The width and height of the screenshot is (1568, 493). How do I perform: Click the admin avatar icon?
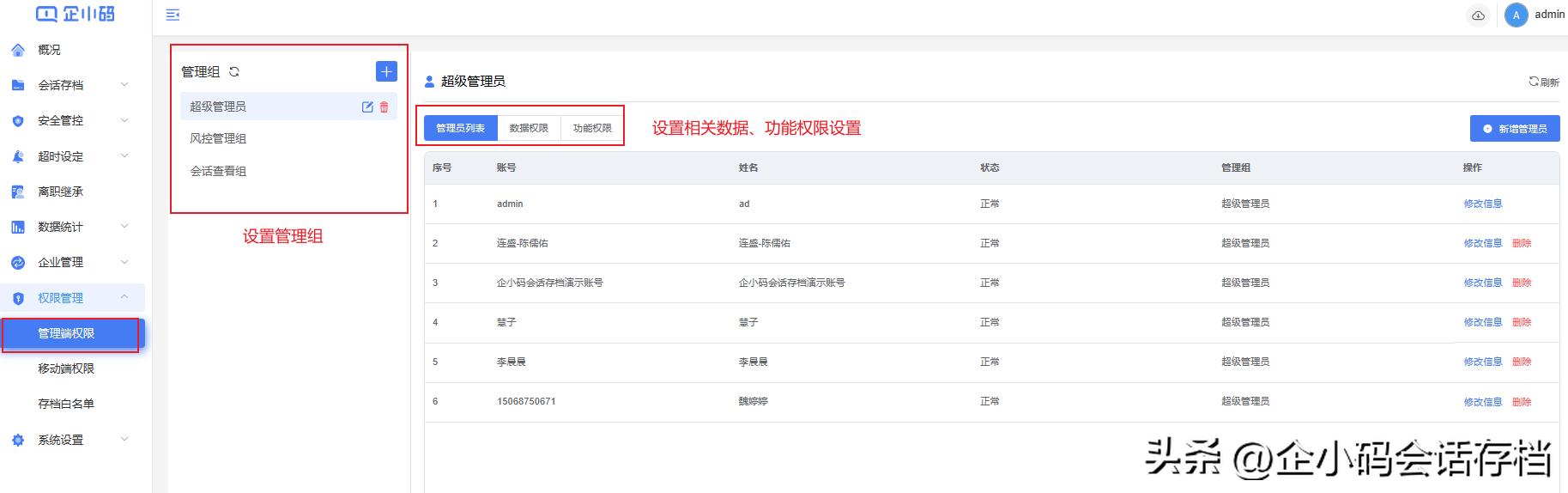1516,15
